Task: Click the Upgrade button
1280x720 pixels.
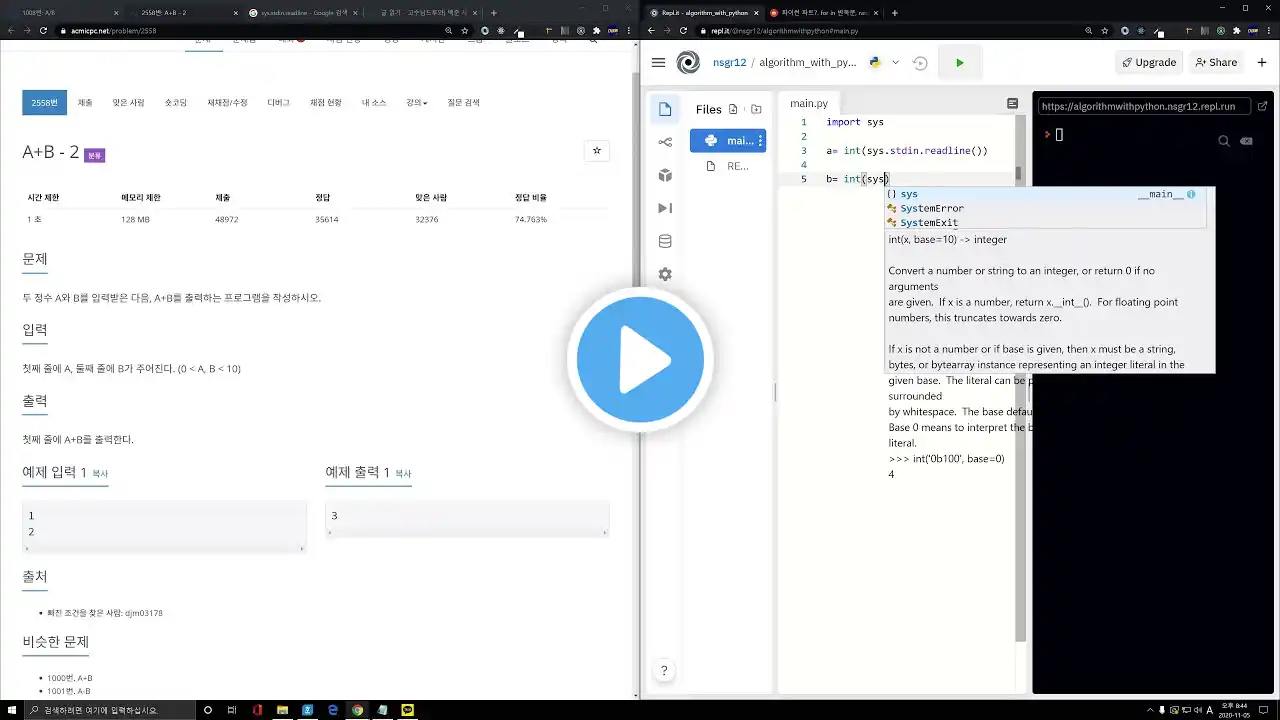Action: tap(1149, 62)
